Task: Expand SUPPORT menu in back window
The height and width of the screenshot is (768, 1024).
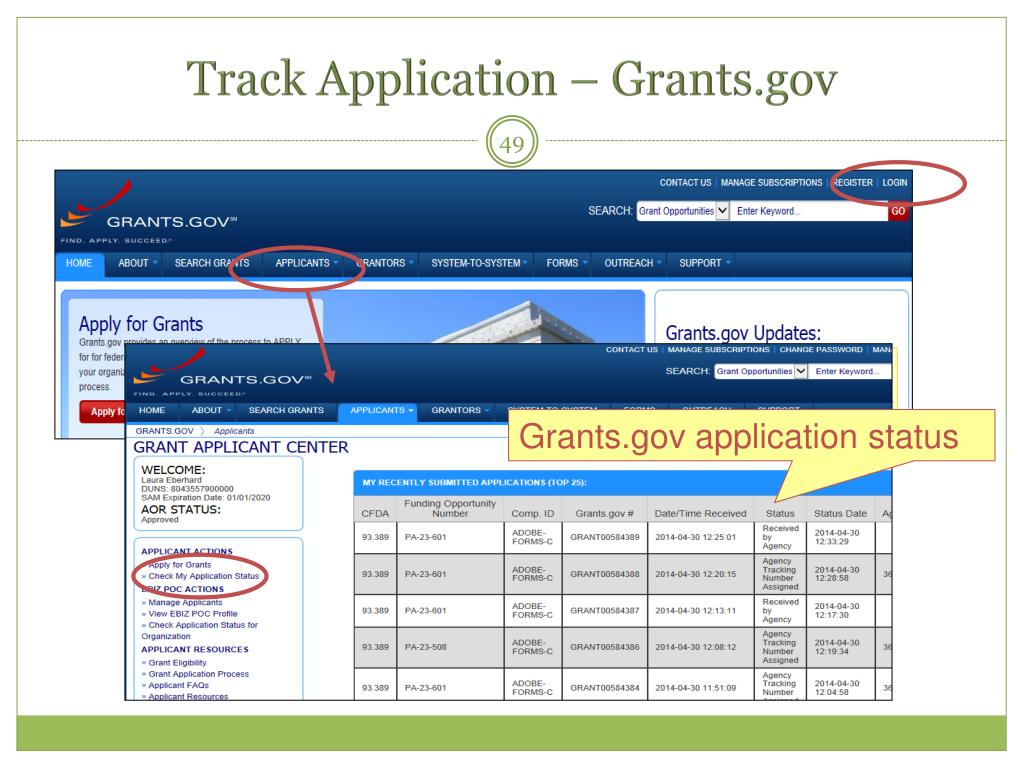Action: [x=704, y=263]
